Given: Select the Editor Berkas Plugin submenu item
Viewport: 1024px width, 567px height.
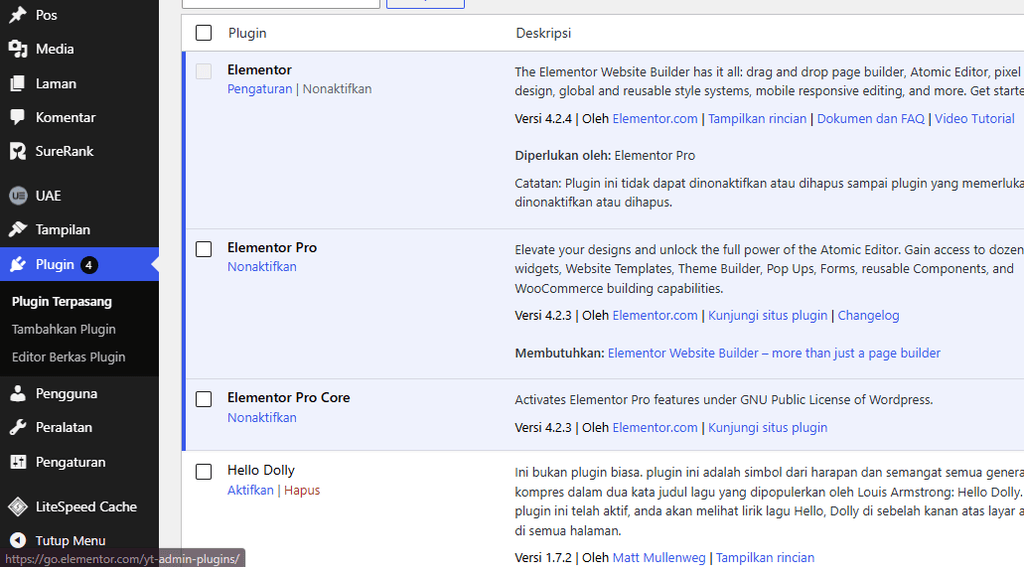Looking at the screenshot, I should coord(69,357).
